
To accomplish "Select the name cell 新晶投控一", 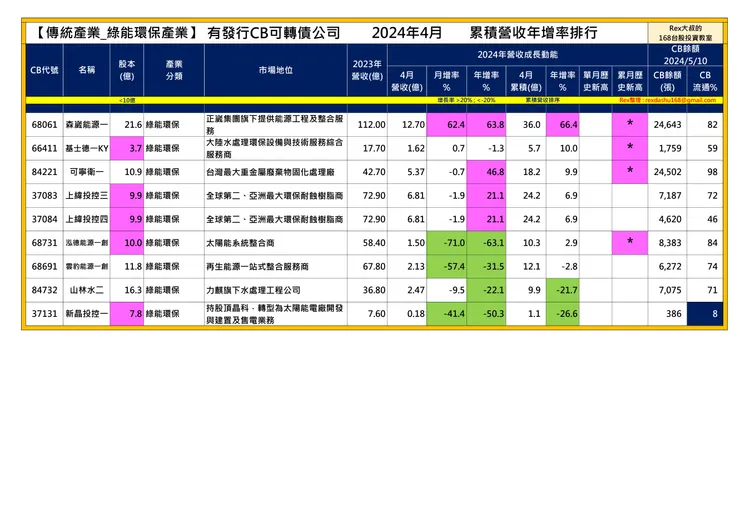I will pos(87,313).
